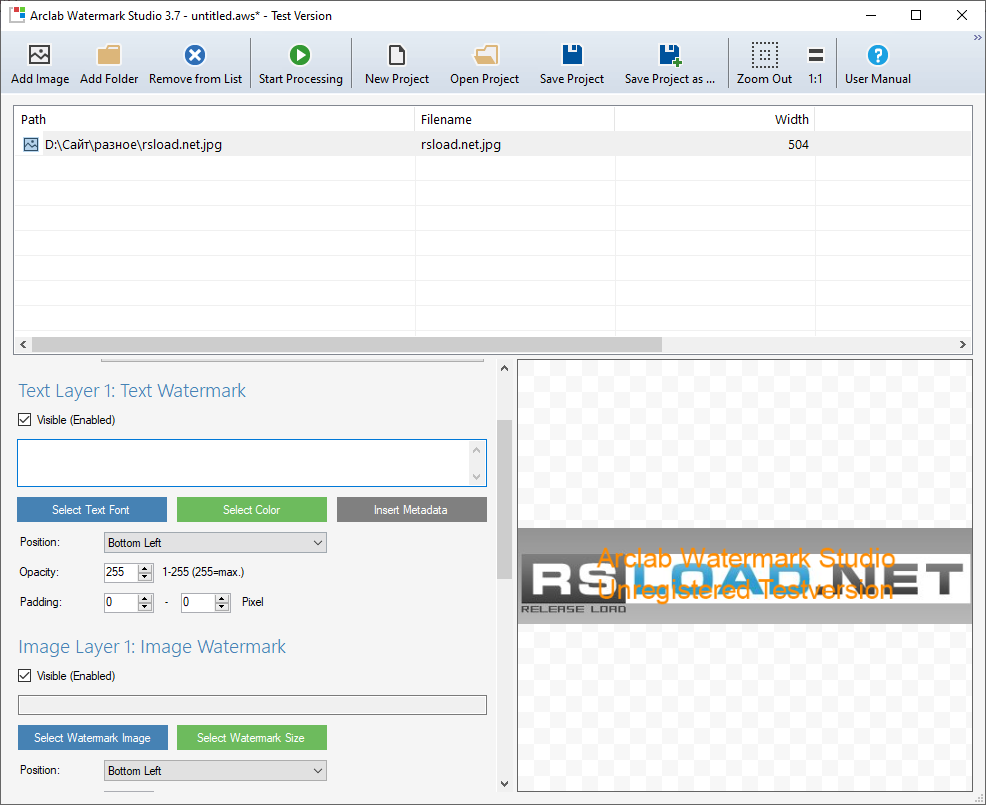
Task: Click the Add Folder icon
Action: tap(109, 55)
